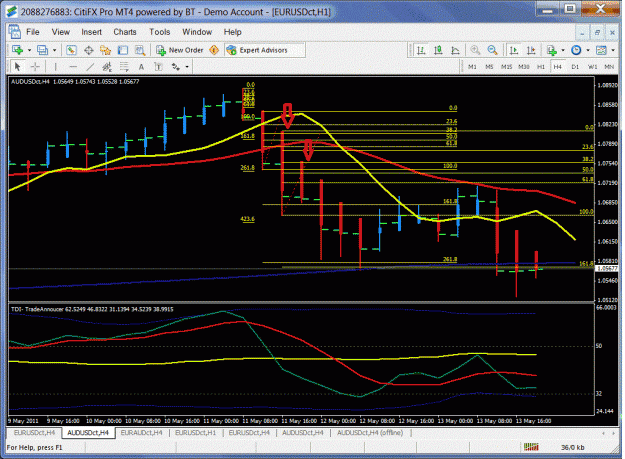Screen dimensions: 625x459
Task: Open the Templates dropdown arrow
Action: coord(613,50)
